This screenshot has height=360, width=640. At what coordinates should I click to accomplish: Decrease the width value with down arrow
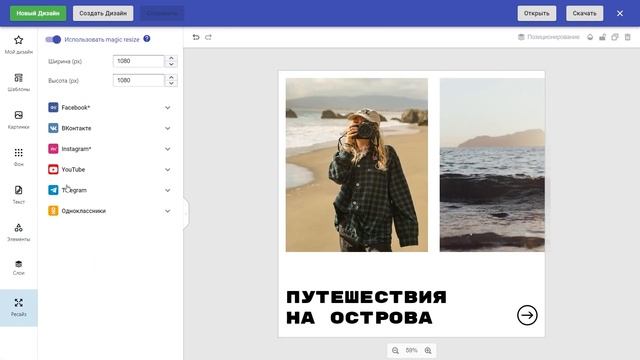(x=171, y=64)
